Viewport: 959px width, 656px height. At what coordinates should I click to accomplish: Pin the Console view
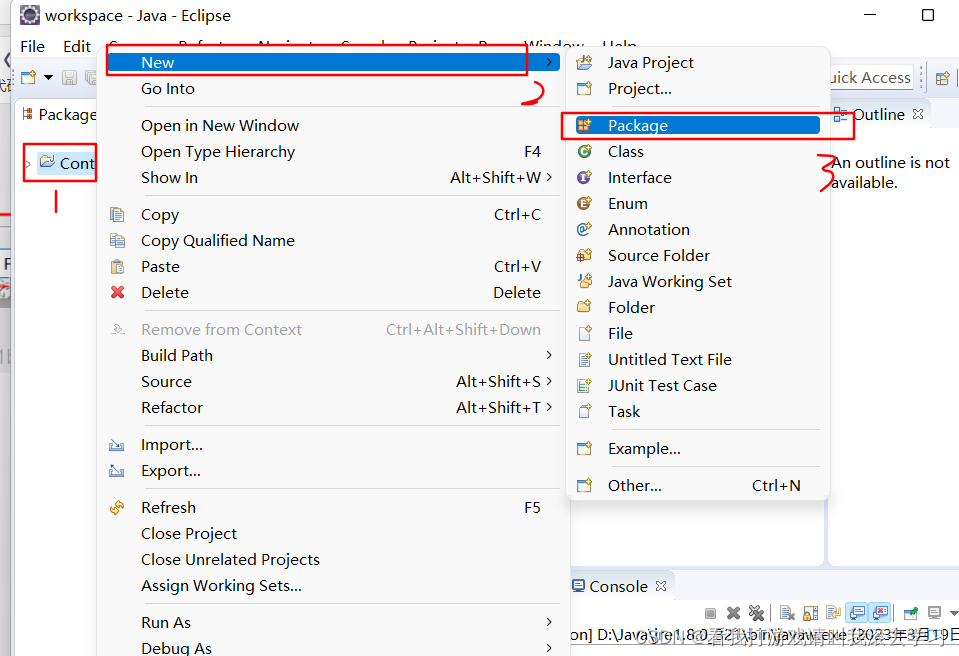click(x=910, y=613)
